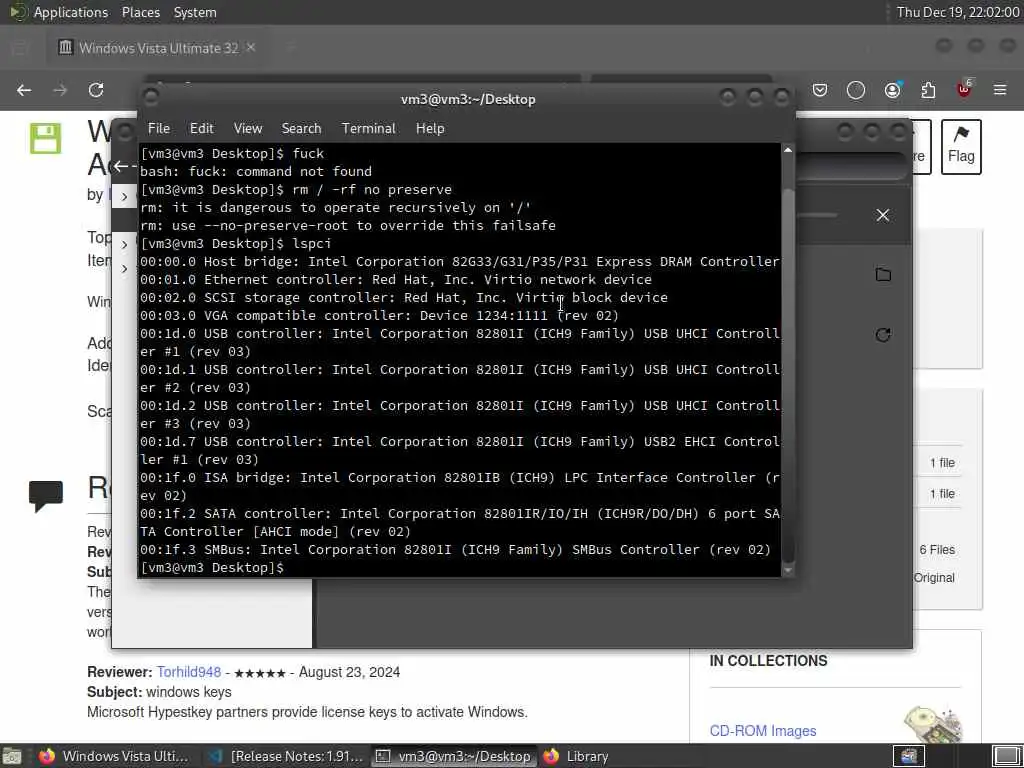This screenshot has height=768, width=1024.
Task: Click 'IN COLLECTIONS' heading
Action: coord(768,661)
